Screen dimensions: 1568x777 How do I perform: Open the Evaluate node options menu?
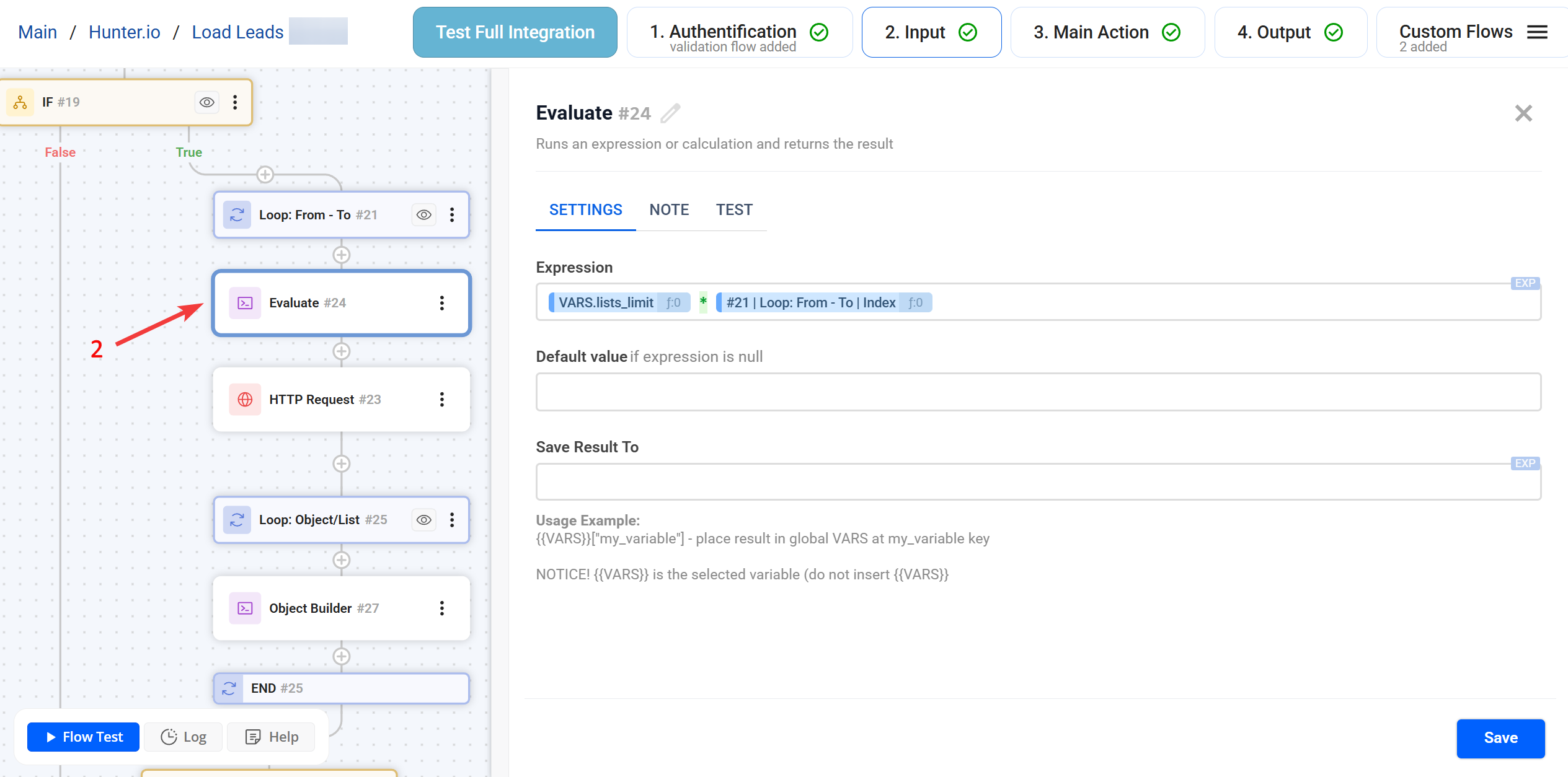coord(442,303)
